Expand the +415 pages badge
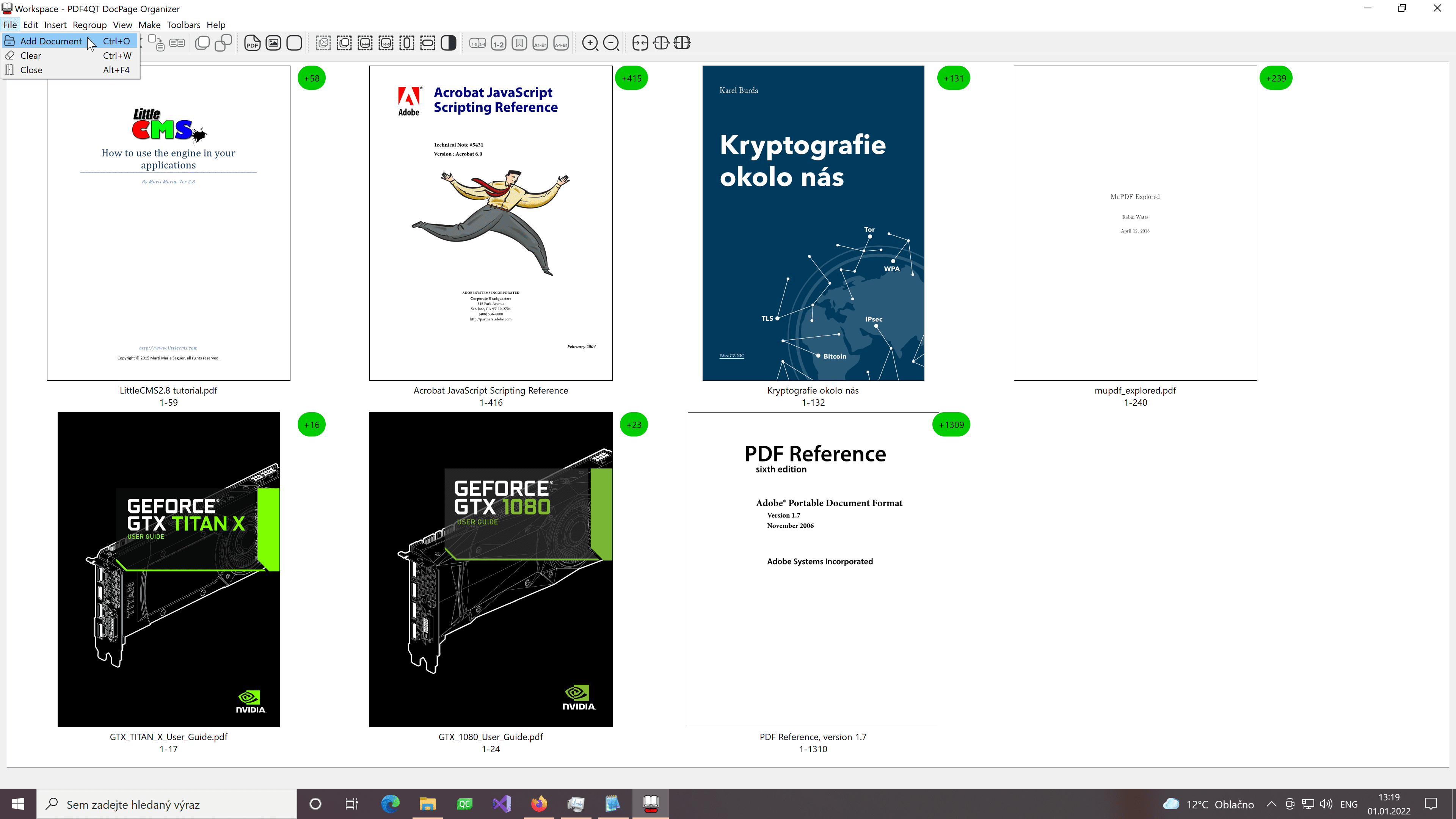The image size is (1456, 819). [631, 78]
